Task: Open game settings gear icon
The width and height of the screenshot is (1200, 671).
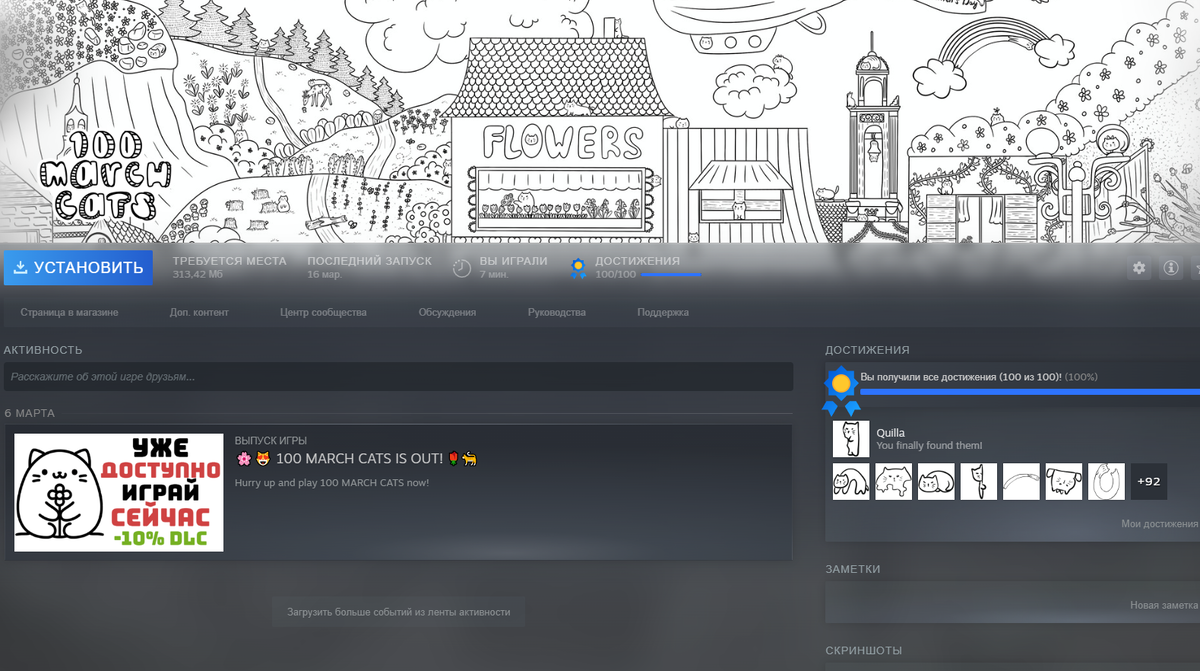Action: [x=1139, y=268]
